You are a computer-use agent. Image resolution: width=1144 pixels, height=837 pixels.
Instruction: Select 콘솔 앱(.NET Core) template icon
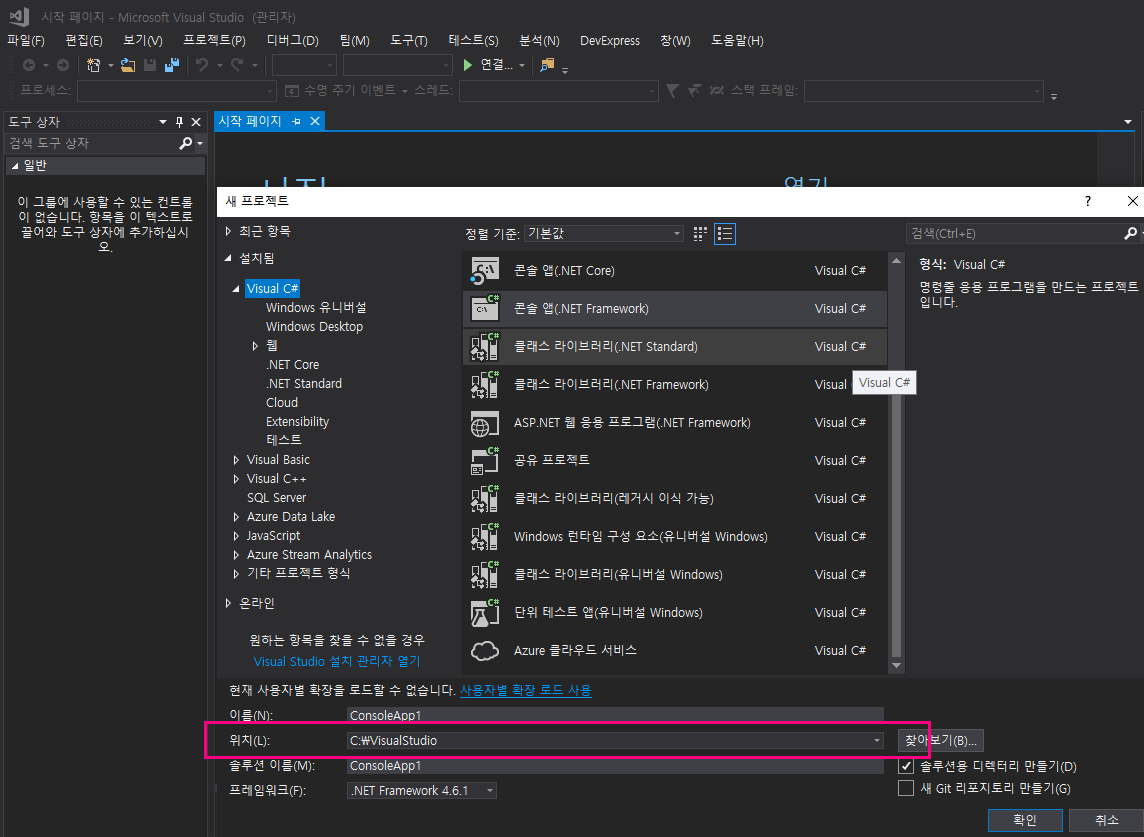pyautogui.click(x=484, y=271)
